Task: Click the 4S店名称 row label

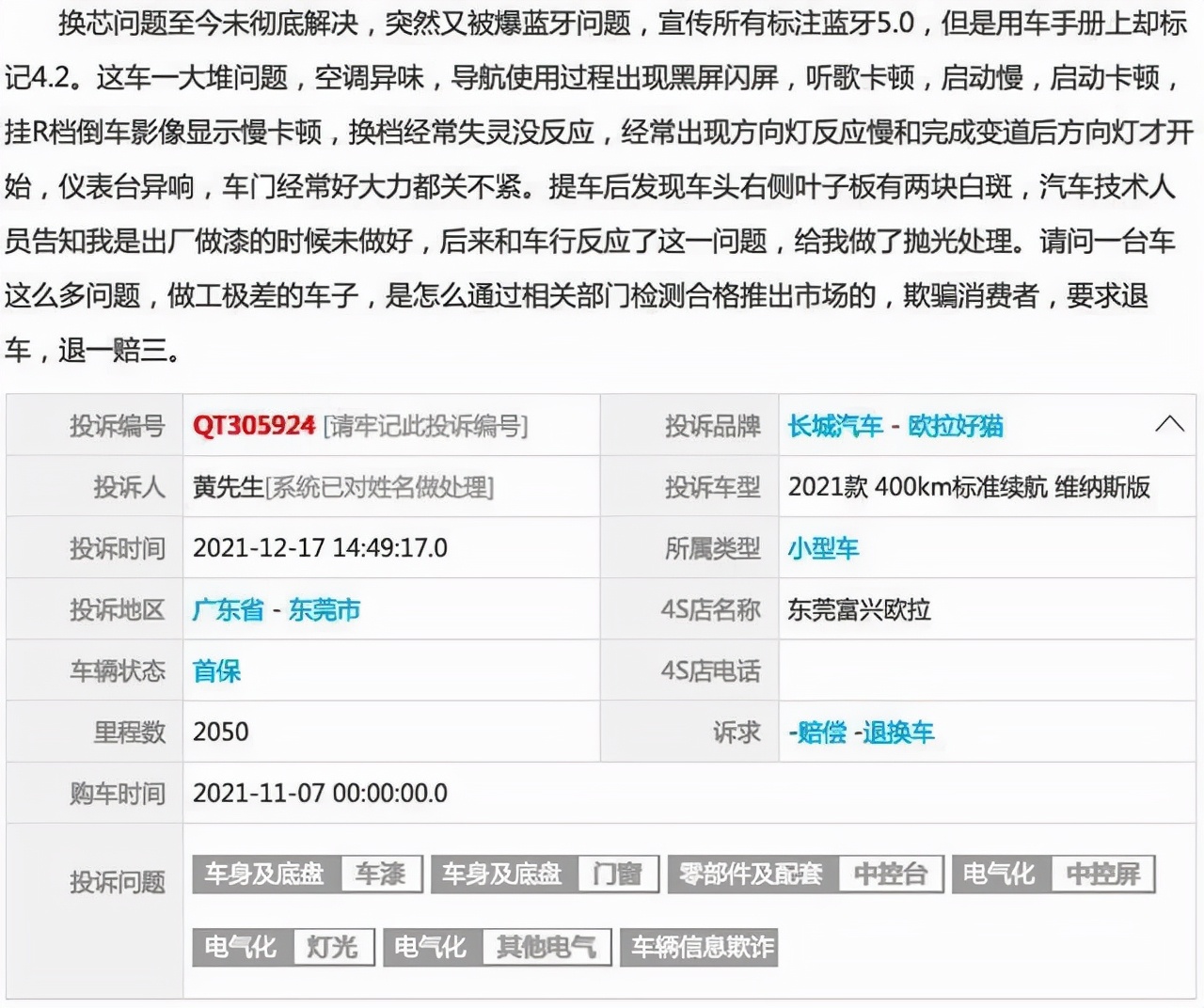Action: pos(710,609)
